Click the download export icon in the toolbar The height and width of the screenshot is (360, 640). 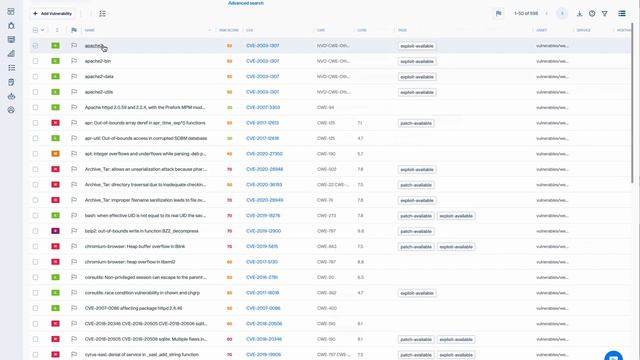pos(579,13)
